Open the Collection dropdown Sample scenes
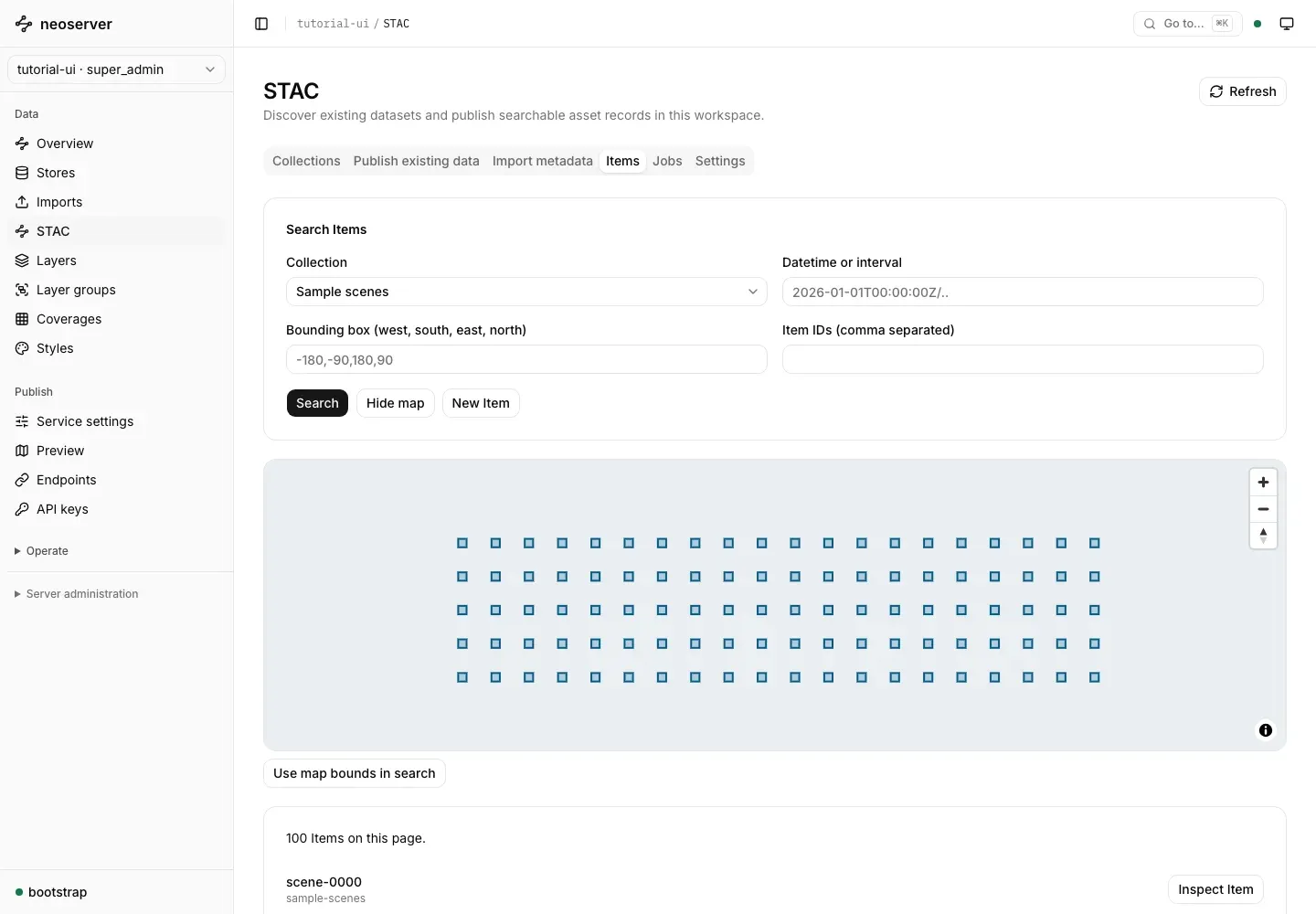This screenshot has height=914, width=1316. click(526, 292)
